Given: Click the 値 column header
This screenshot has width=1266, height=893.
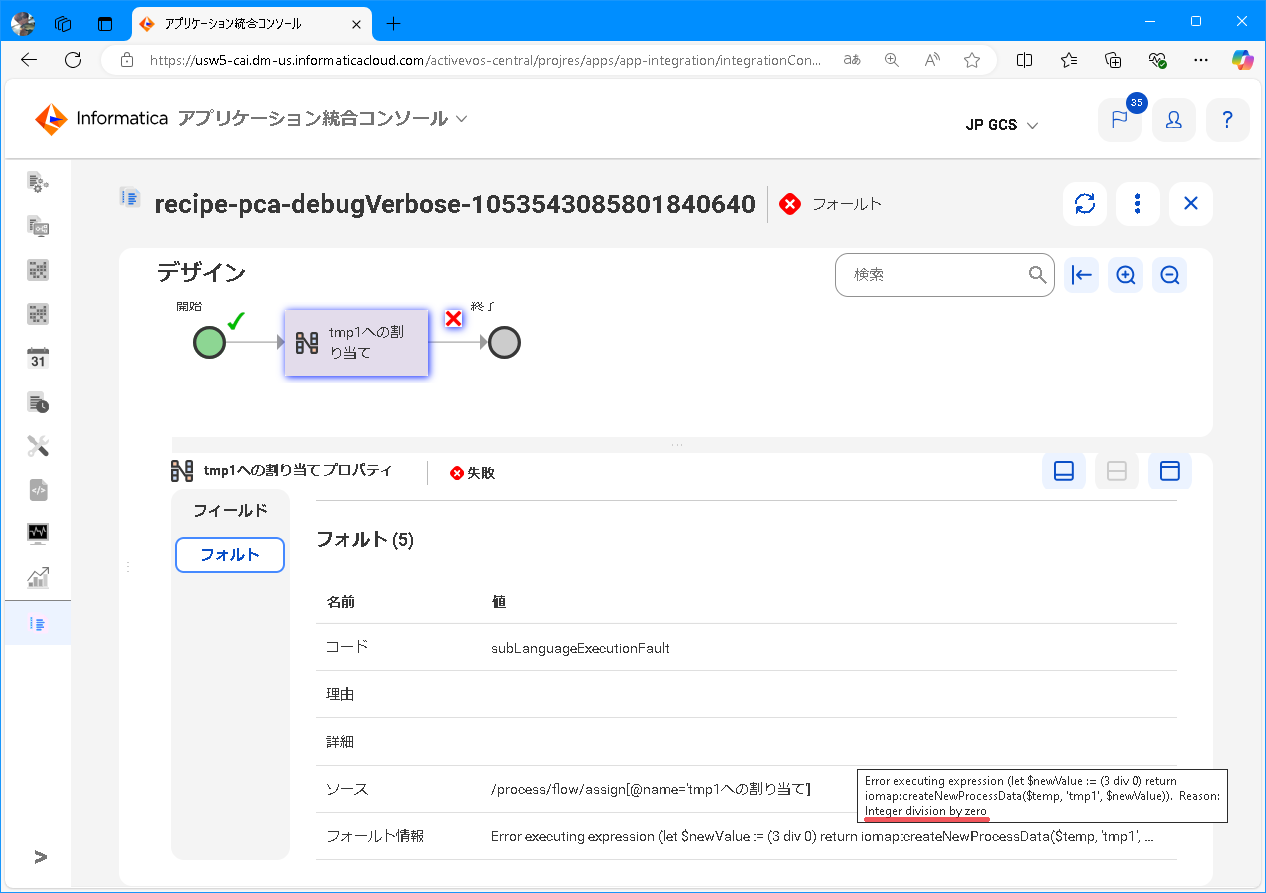Looking at the screenshot, I should pyautogui.click(x=498, y=602).
